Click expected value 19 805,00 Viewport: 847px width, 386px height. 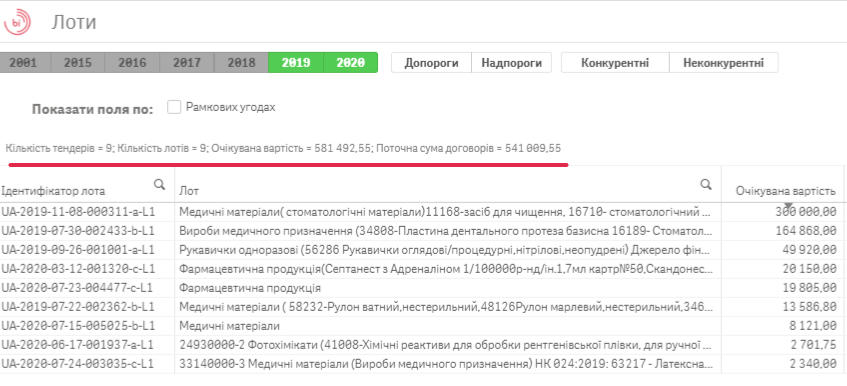coord(809,288)
